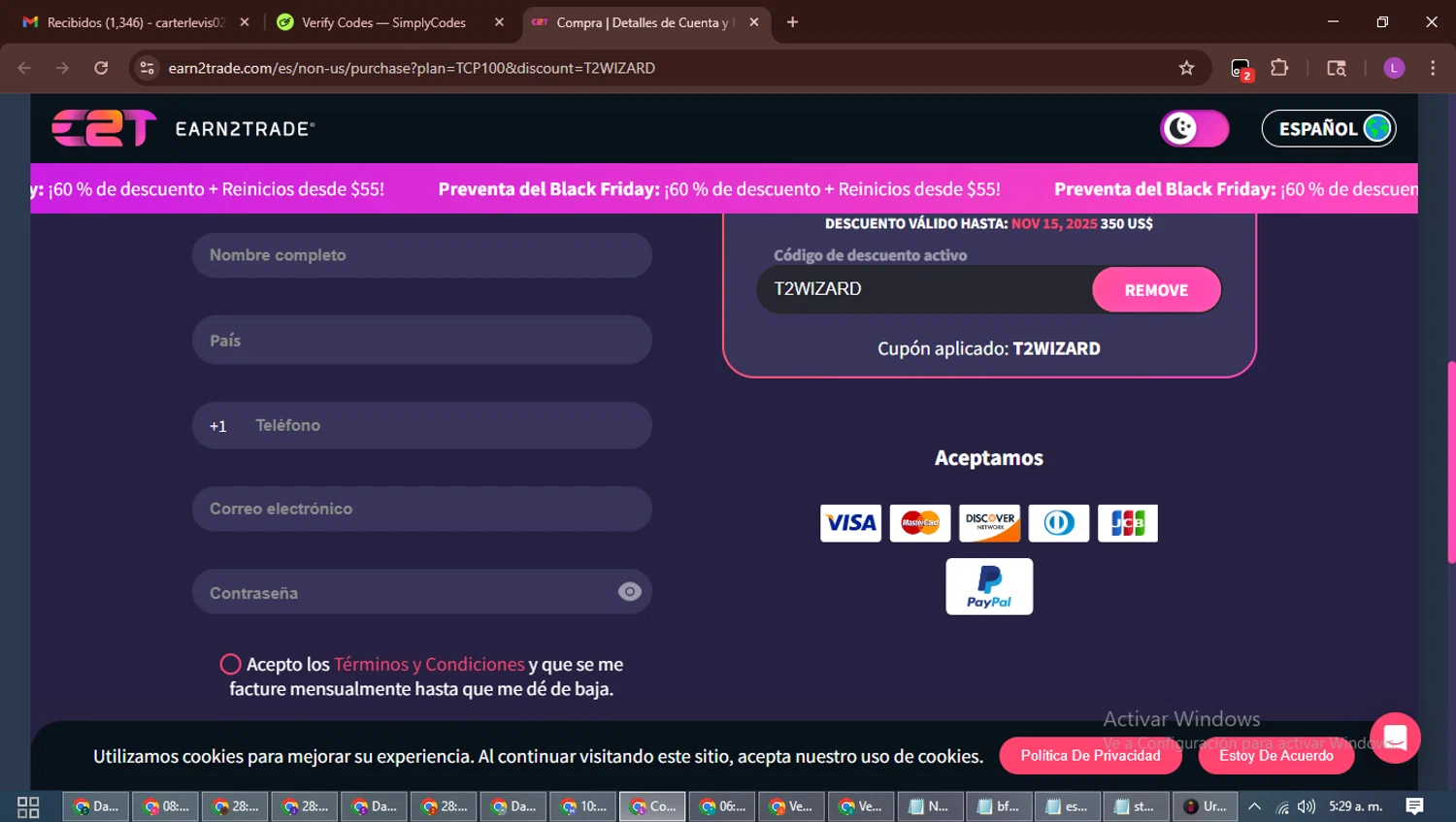The height and width of the screenshot is (822, 1456).
Task: Open the Windows notification center
Action: coord(1415,806)
